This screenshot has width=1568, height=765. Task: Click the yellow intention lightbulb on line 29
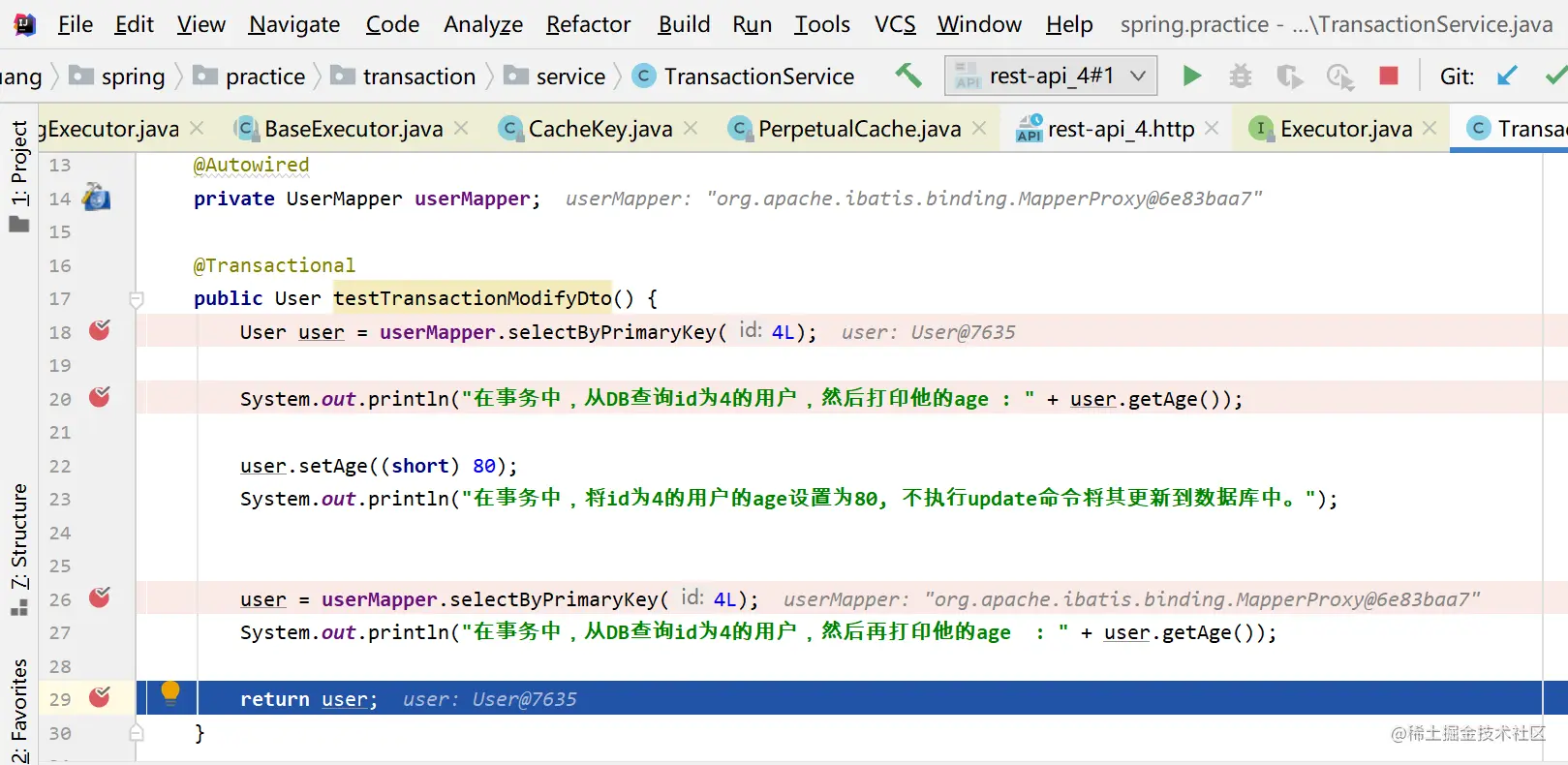[x=170, y=692]
